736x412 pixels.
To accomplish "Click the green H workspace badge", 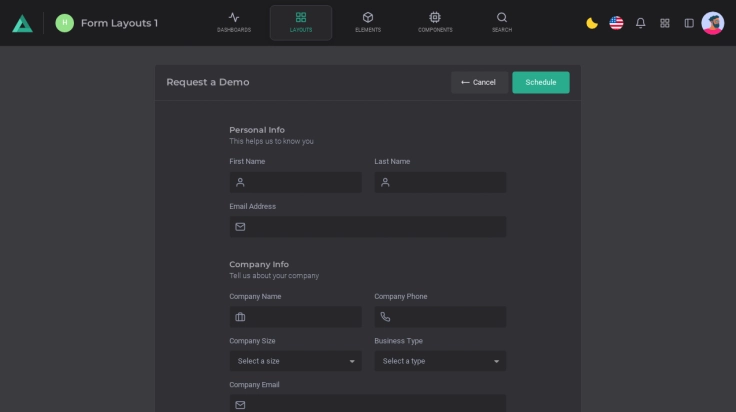I will click(x=65, y=23).
